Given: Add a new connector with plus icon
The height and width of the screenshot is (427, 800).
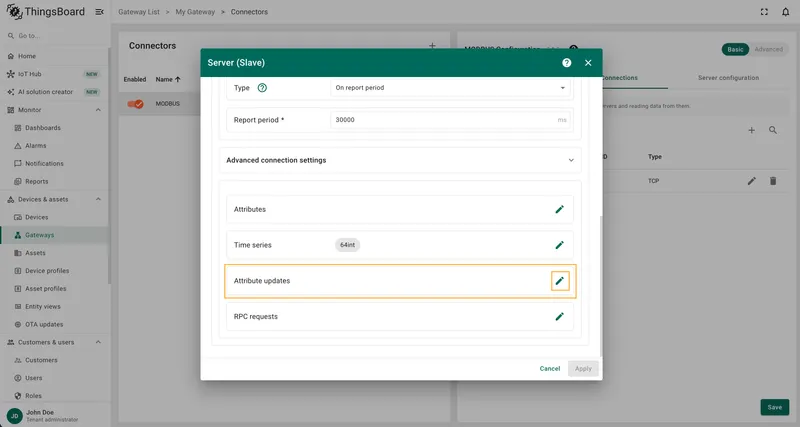Looking at the screenshot, I should 432,45.
